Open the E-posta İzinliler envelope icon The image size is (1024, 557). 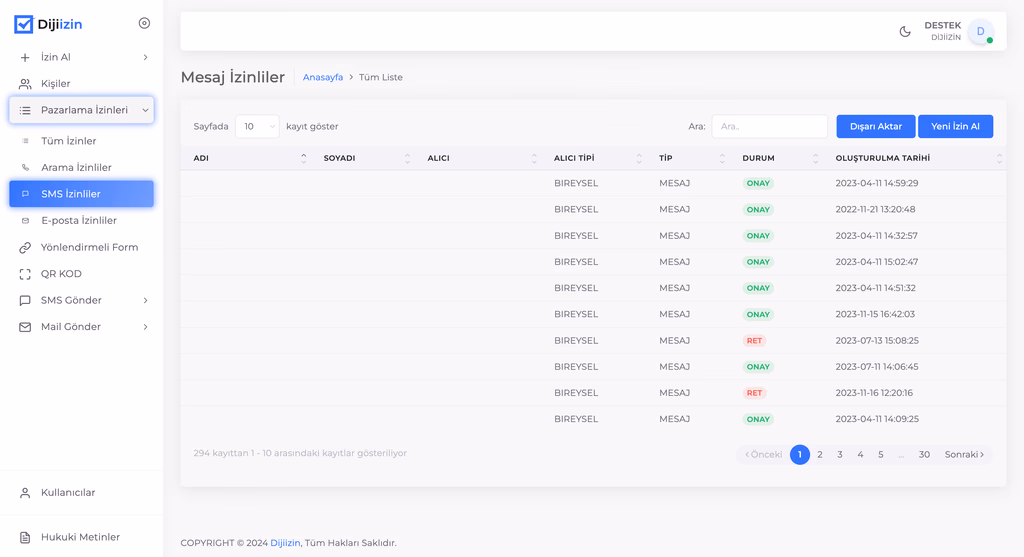pos(26,221)
